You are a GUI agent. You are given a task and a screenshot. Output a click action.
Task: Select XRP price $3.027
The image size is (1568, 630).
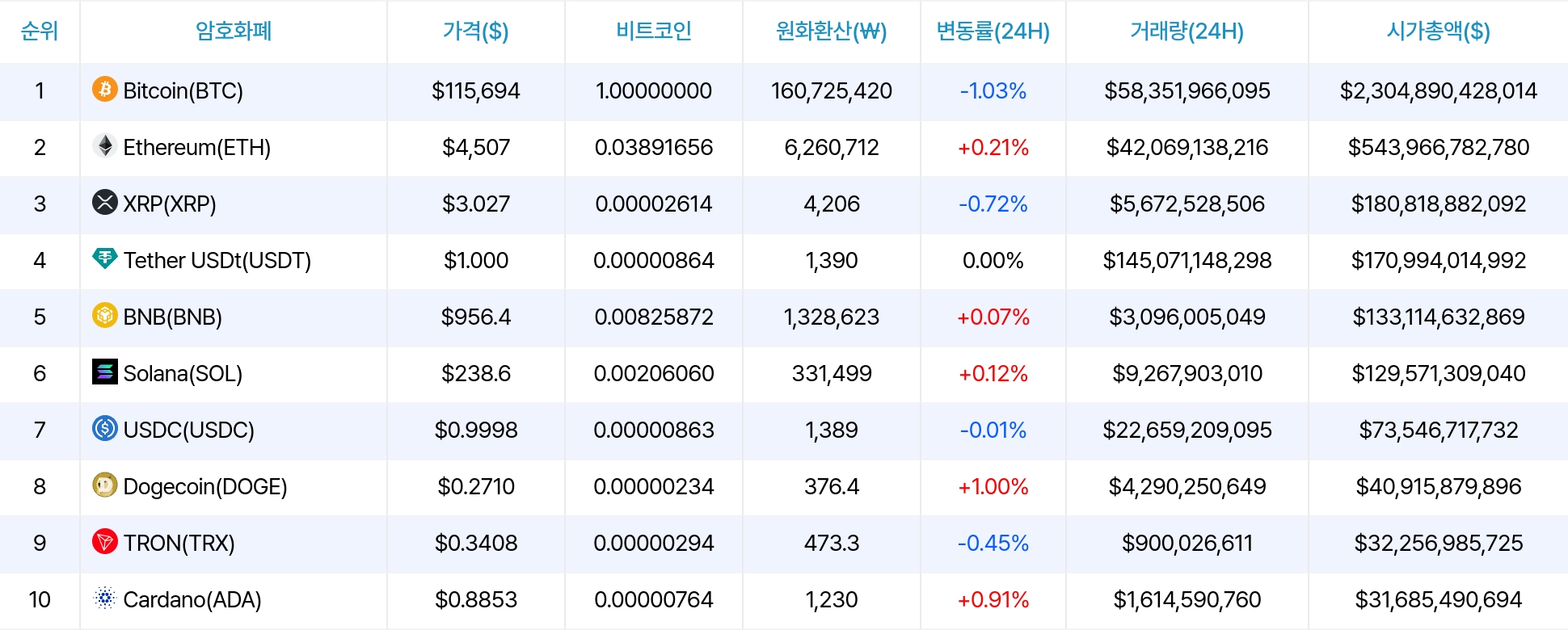476,204
